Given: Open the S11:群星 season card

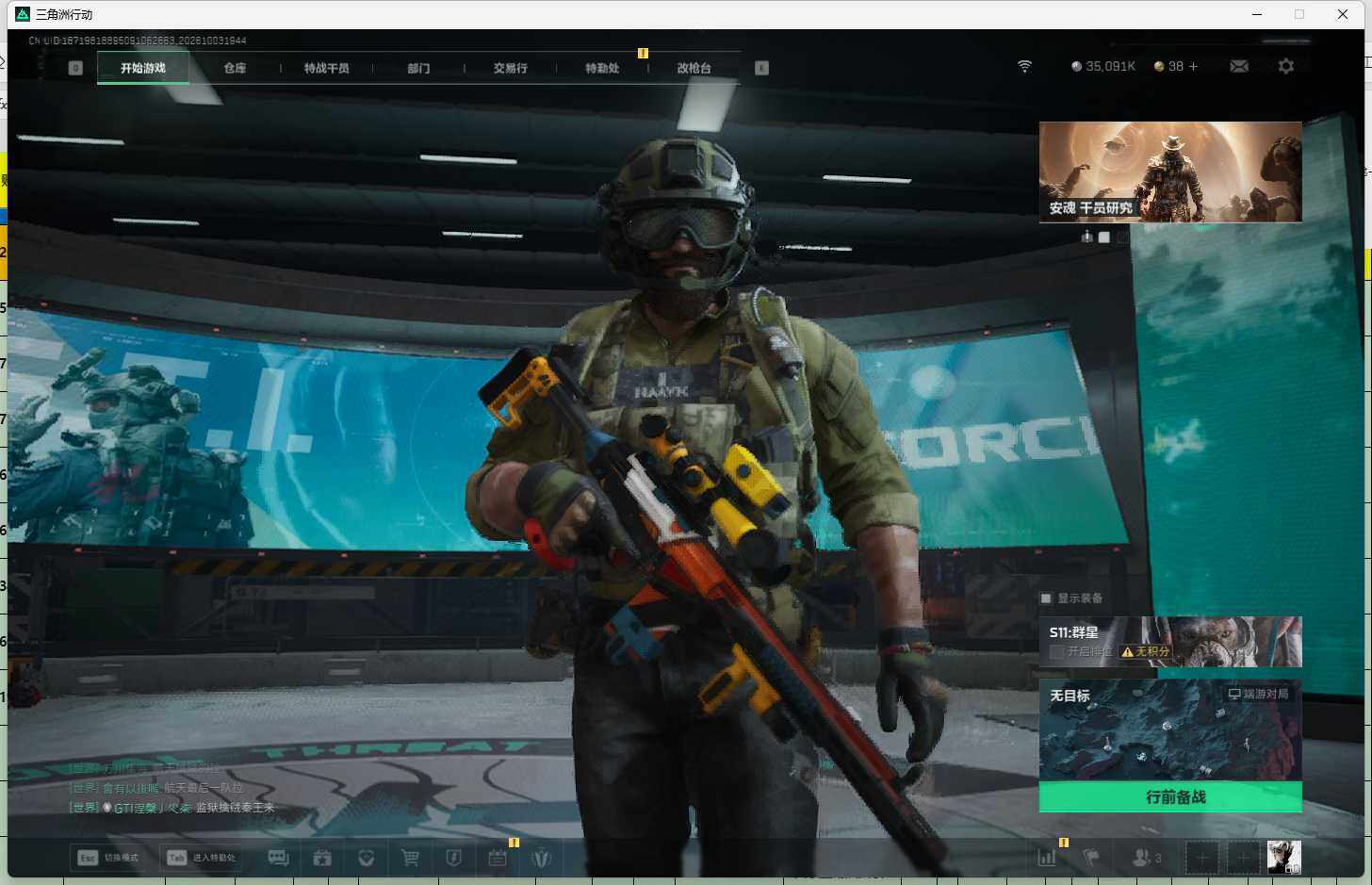Looking at the screenshot, I should pos(1170,642).
